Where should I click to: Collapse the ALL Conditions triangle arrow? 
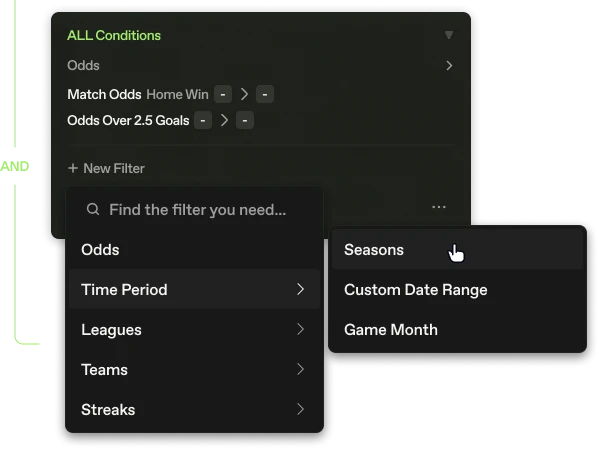(449, 35)
